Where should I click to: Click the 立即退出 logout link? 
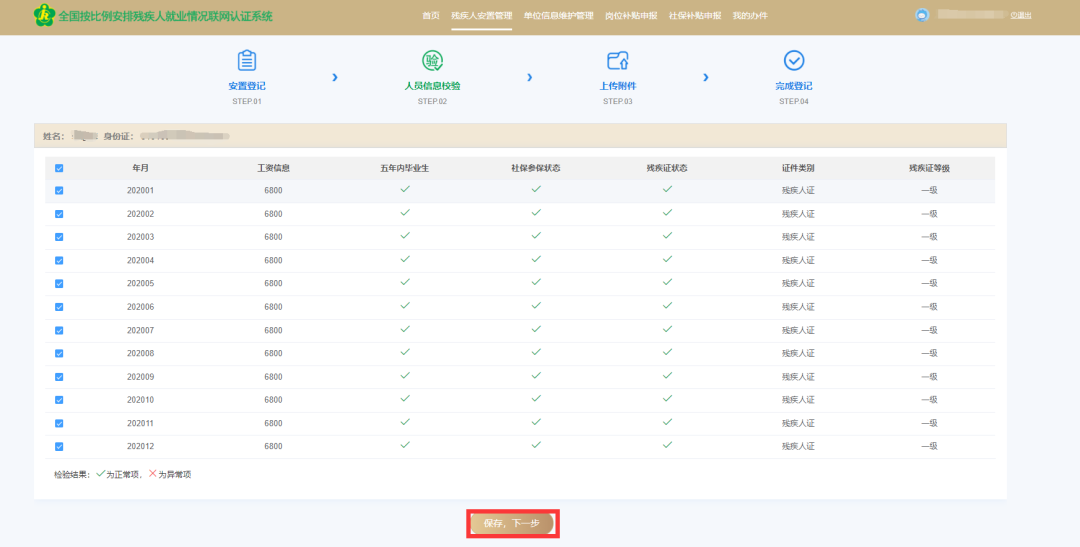[1020, 16]
